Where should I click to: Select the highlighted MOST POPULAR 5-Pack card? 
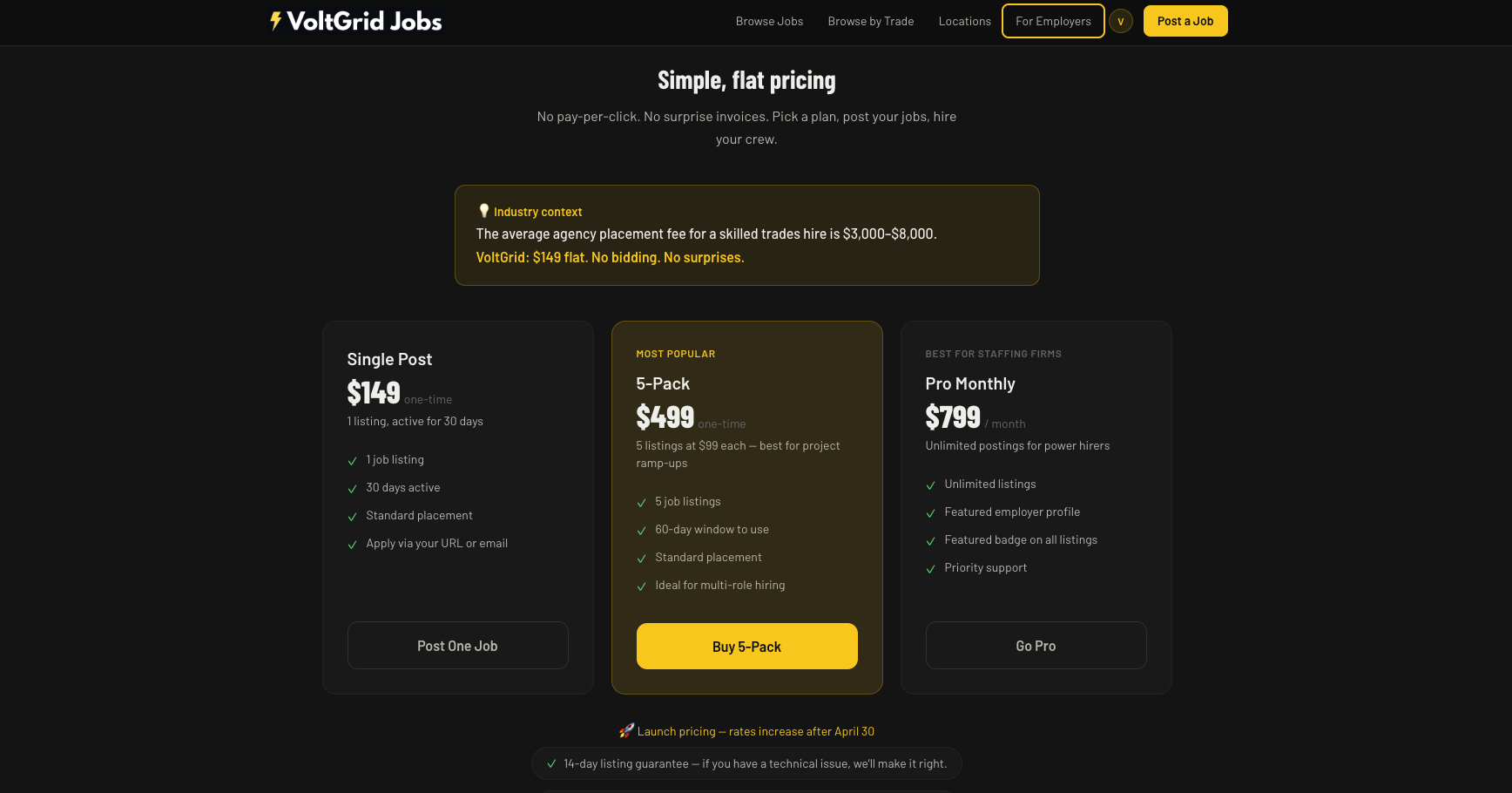pos(746,383)
